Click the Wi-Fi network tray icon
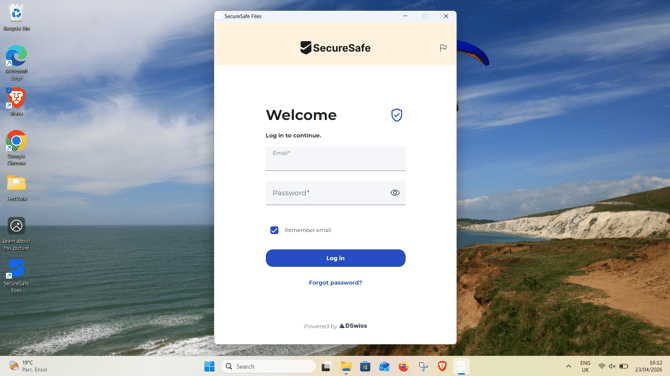670x376 pixels. click(602, 366)
